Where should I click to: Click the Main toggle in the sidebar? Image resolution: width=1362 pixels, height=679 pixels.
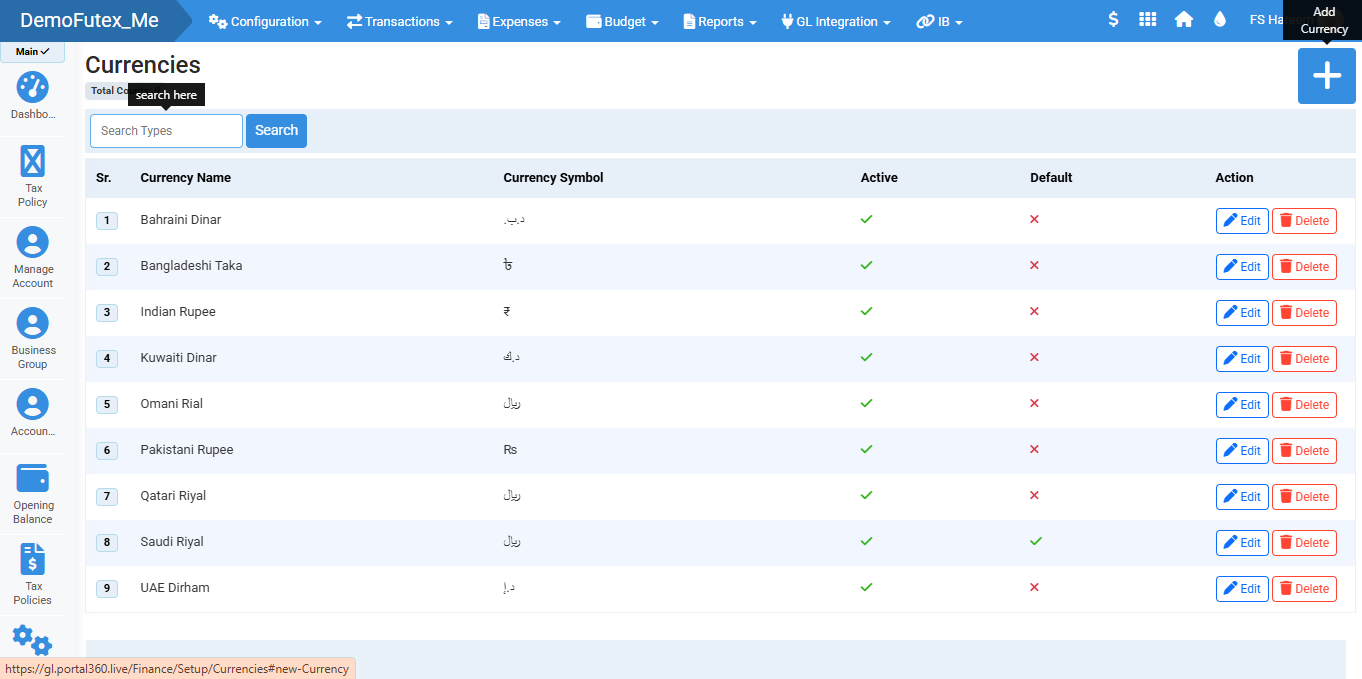[x=33, y=52]
